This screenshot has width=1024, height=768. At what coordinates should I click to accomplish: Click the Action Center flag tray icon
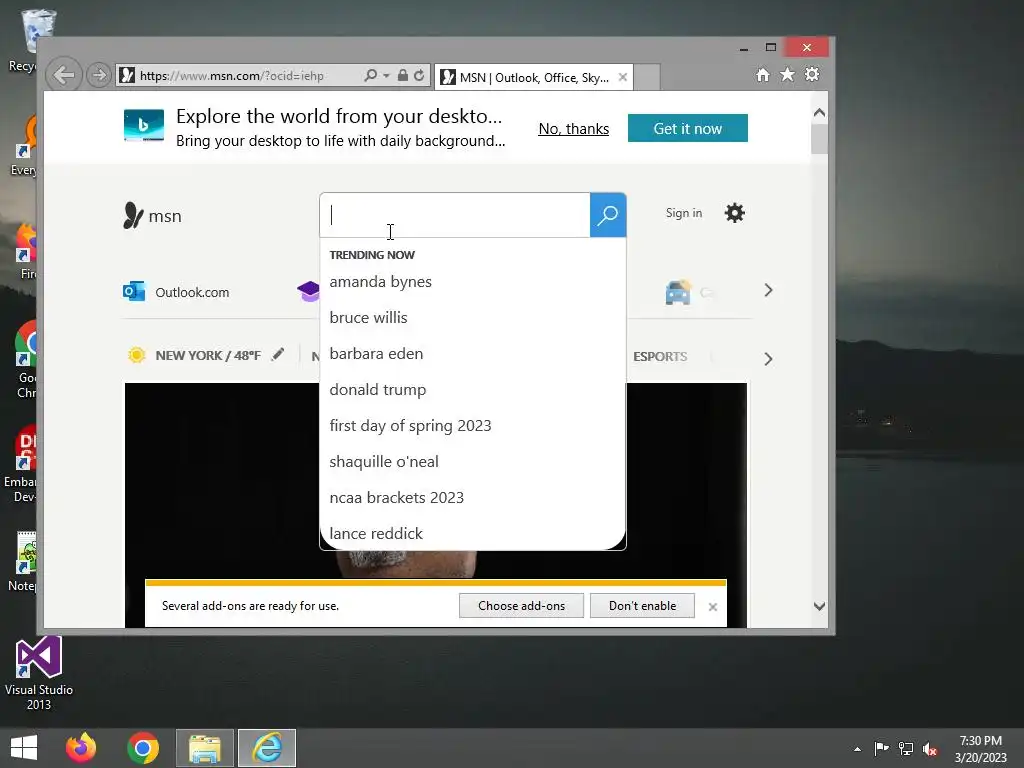click(881, 748)
